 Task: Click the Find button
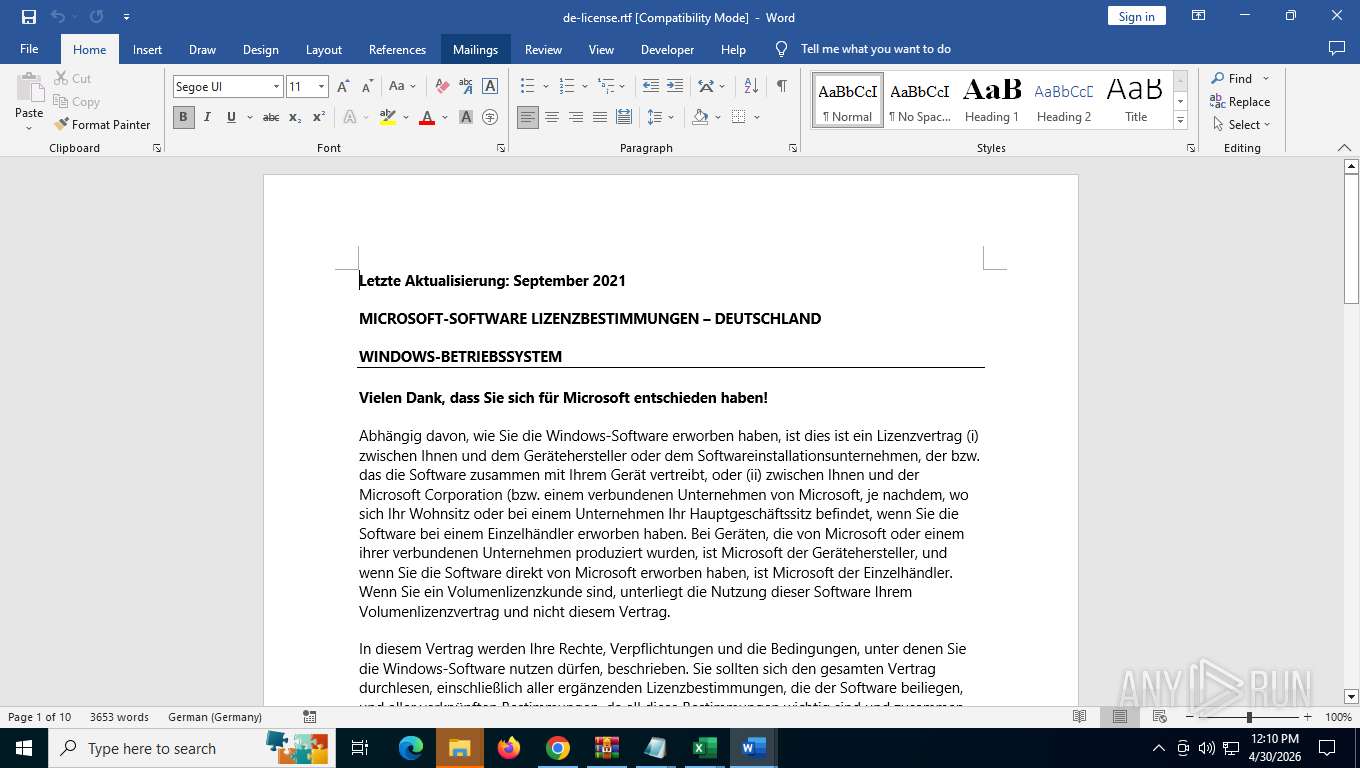pos(1230,78)
